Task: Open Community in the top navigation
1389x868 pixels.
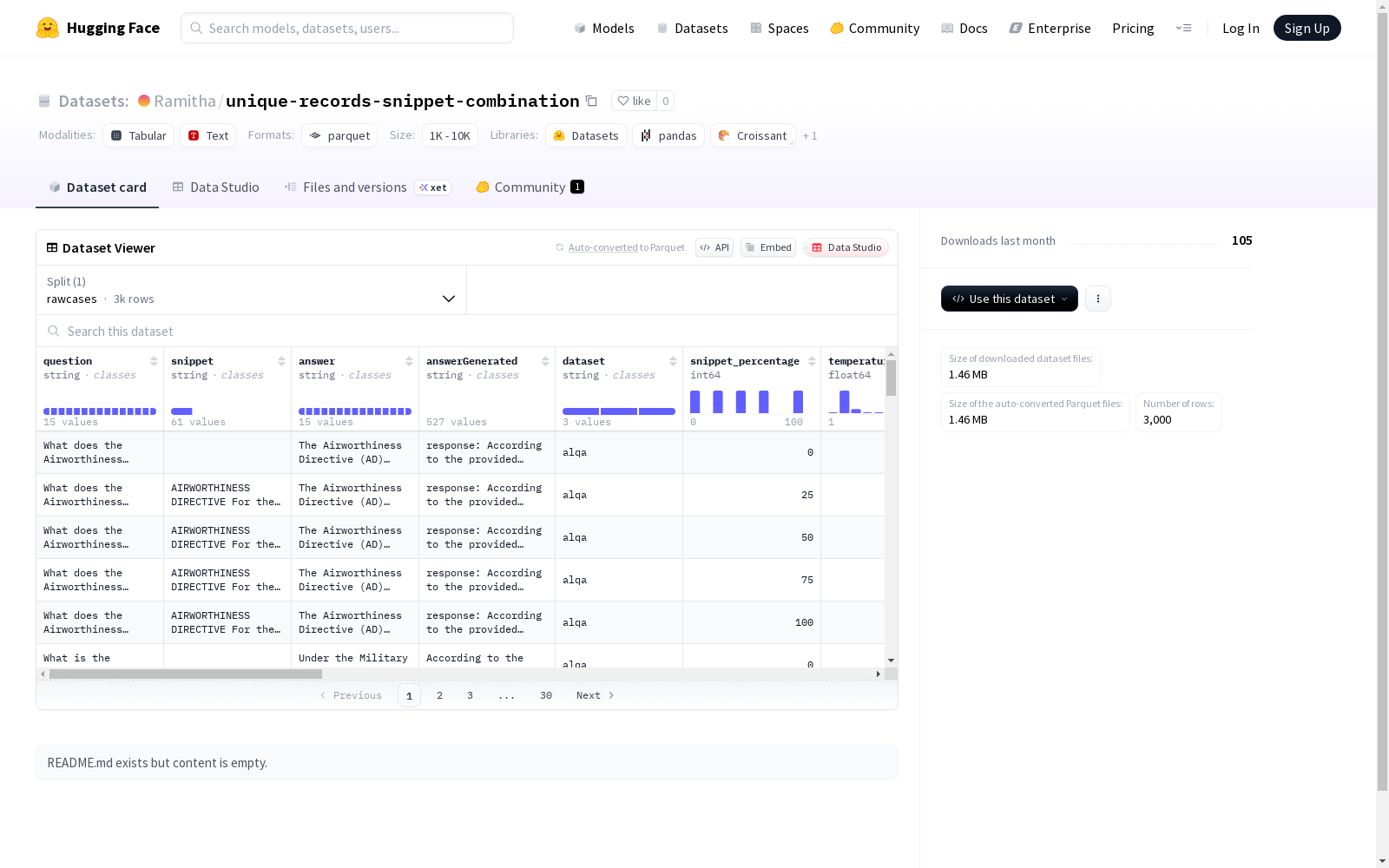Action: tap(874, 28)
